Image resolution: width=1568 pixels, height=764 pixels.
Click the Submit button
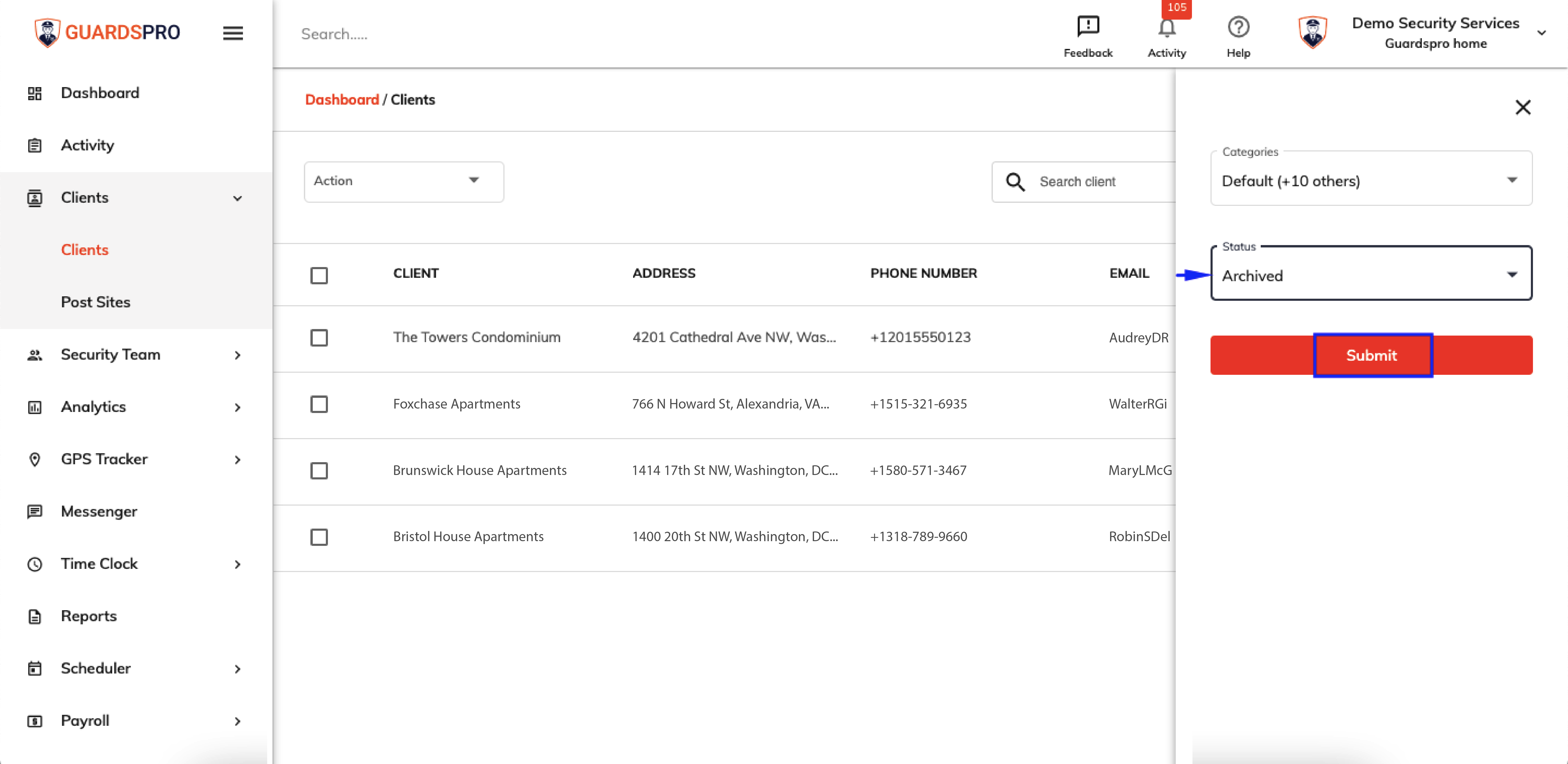point(1371,355)
